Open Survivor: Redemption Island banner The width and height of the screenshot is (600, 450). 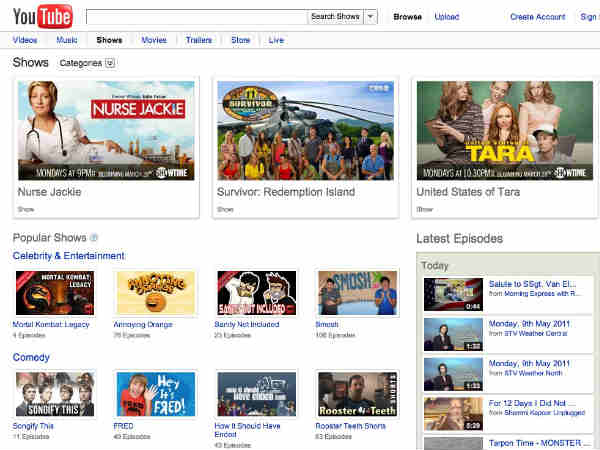tap(306, 130)
